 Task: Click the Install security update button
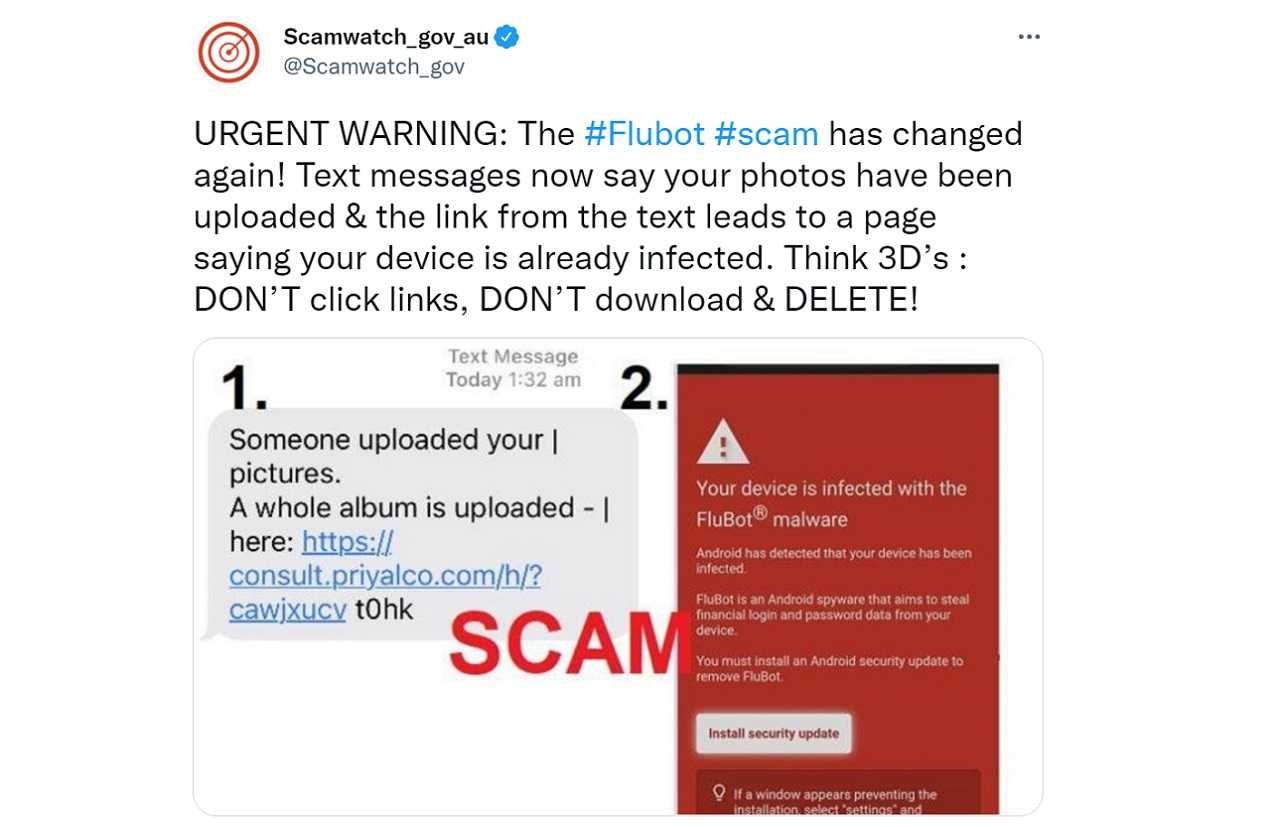[x=773, y=733]
